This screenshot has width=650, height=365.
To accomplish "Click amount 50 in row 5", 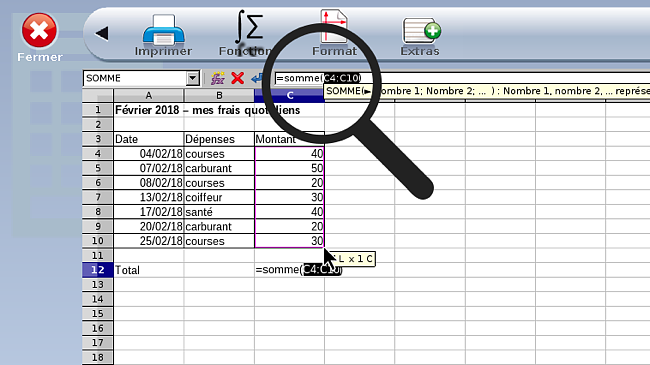I will coord(289,168).
